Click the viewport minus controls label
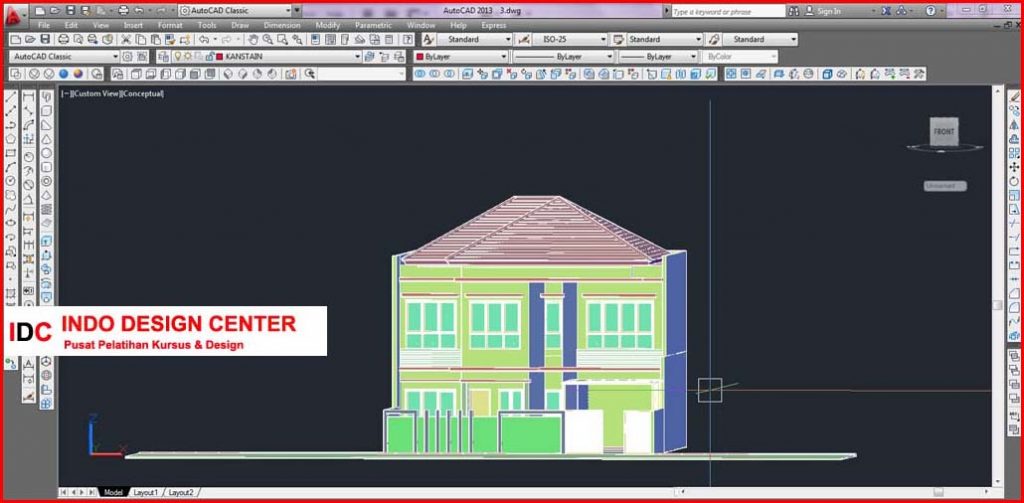This screenshot has width=1024, height=503. tap(66, 93)
